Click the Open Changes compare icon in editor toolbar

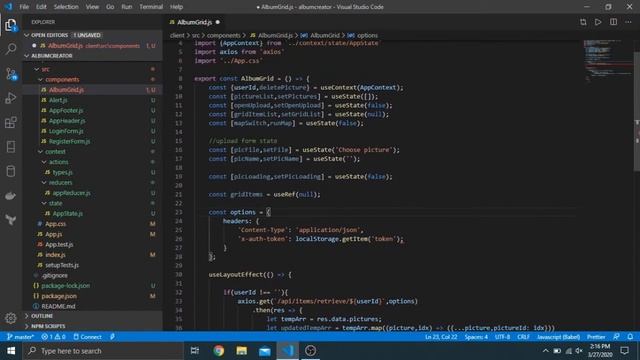(583, 22)
